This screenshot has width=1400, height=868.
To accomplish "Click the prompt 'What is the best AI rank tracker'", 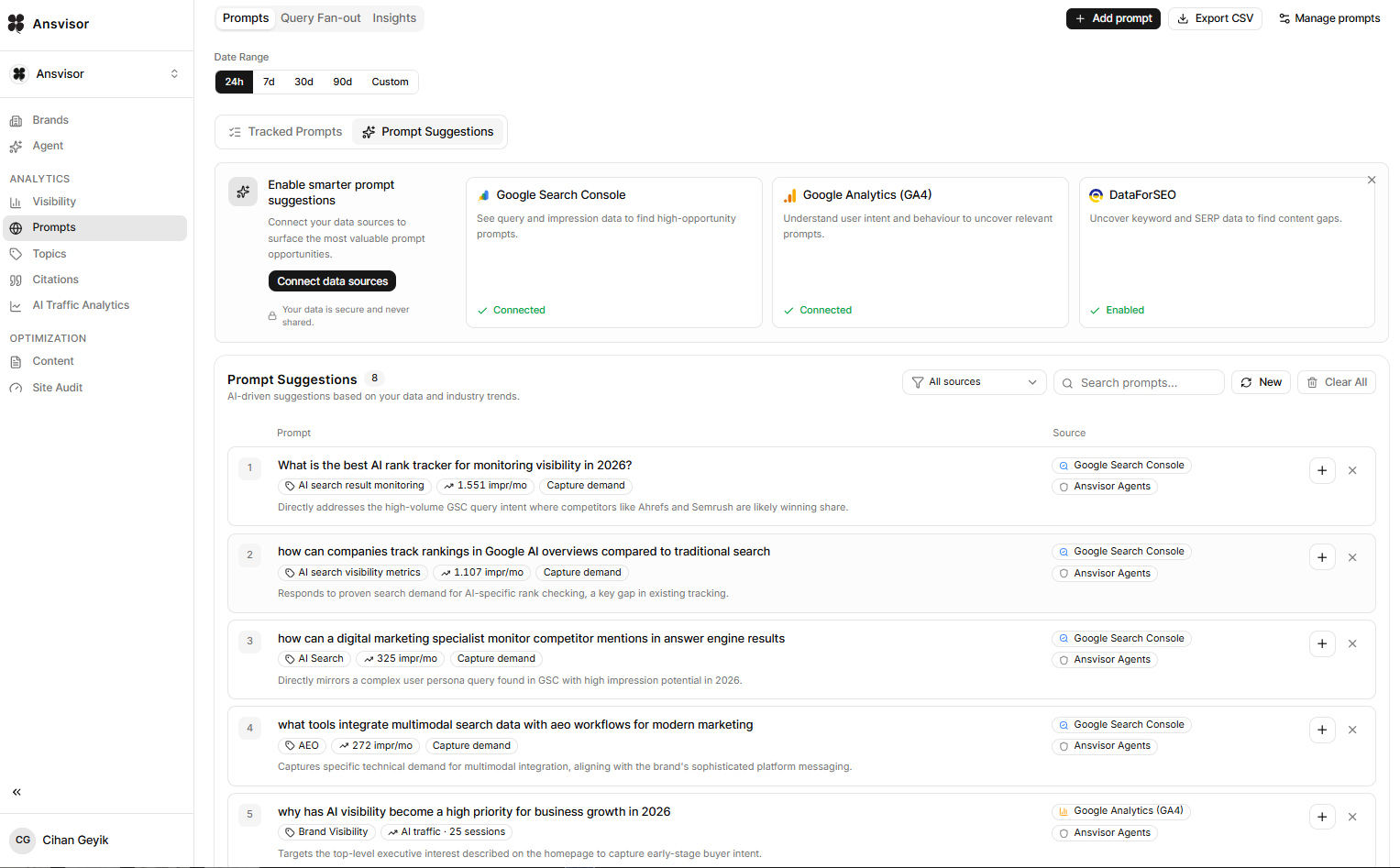I will coord(455,465).
